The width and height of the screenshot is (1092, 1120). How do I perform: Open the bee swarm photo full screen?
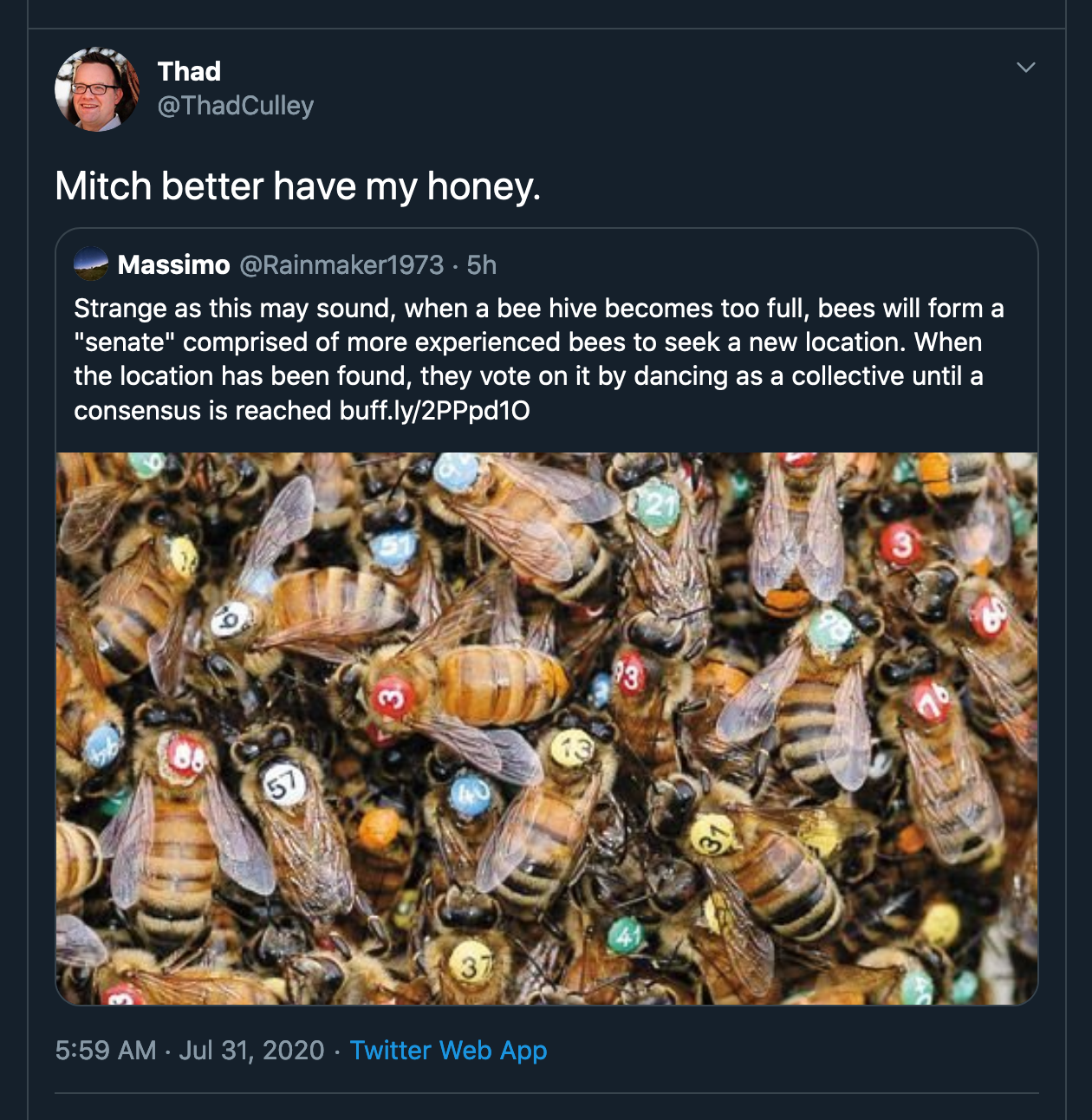tap(546, 728)
